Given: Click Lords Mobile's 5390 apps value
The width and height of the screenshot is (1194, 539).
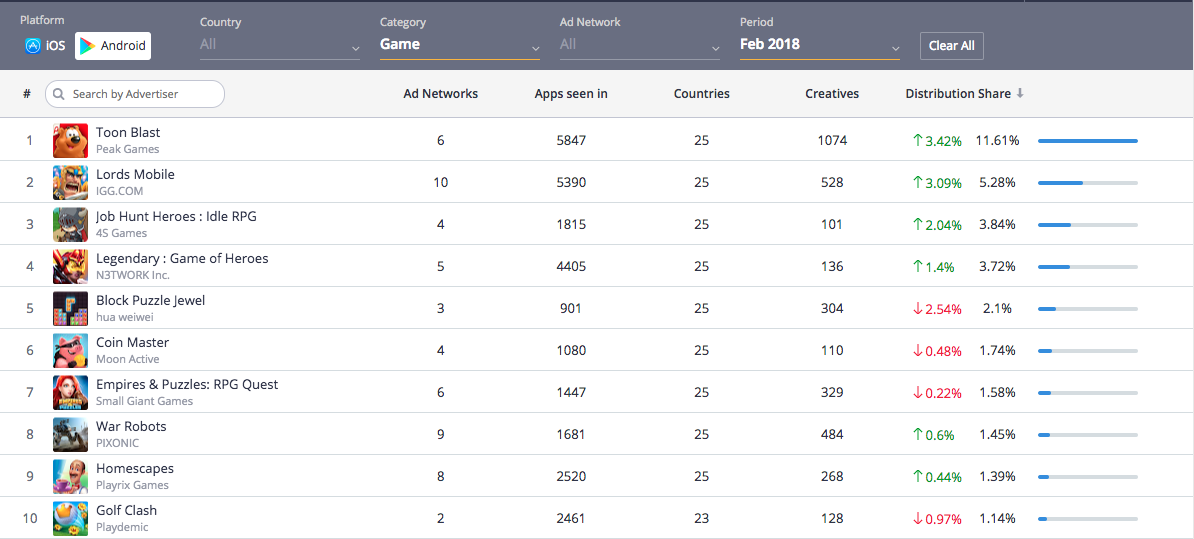Looking at the screenshot, I should [571, 183].
